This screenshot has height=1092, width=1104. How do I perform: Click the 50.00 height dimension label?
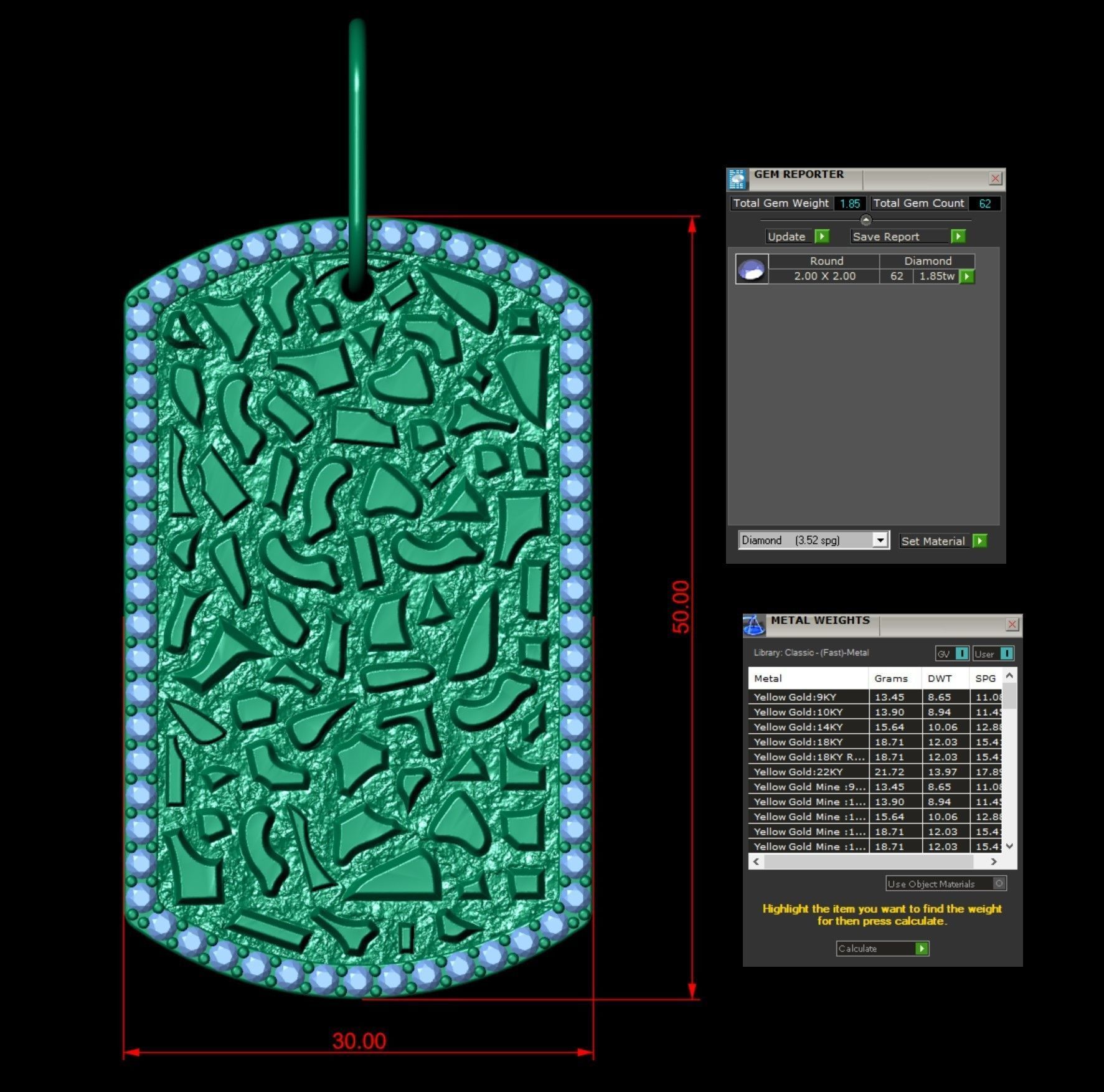point(681,607)
